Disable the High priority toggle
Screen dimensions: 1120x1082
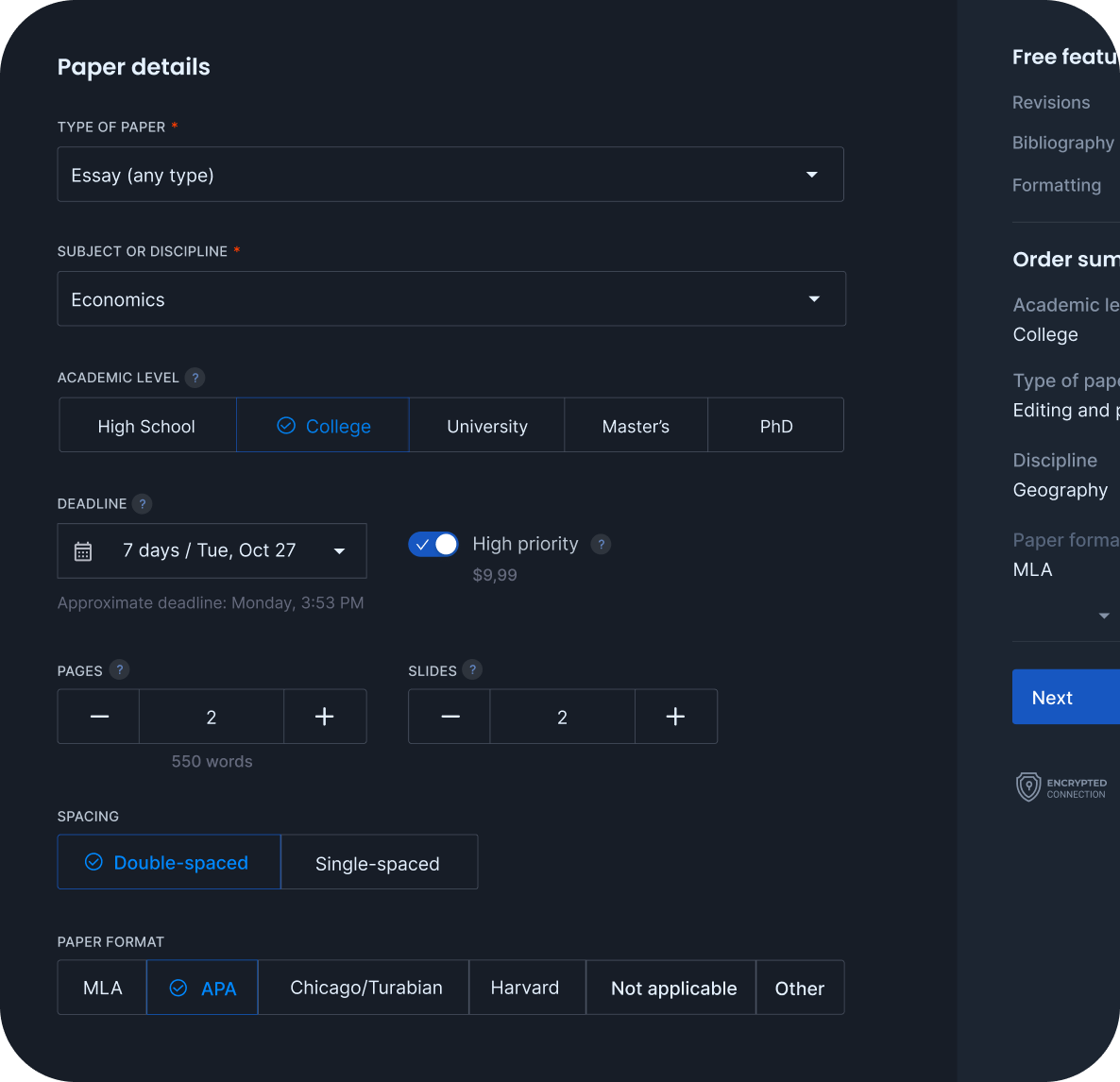pyautogui.click(x=433, y=545)
